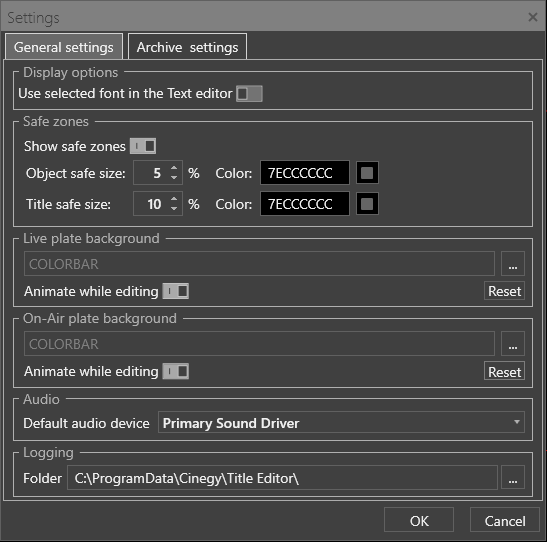547x542 pixels.
Task: Confirm settings with OK button
Action: (x=419, y=520)
